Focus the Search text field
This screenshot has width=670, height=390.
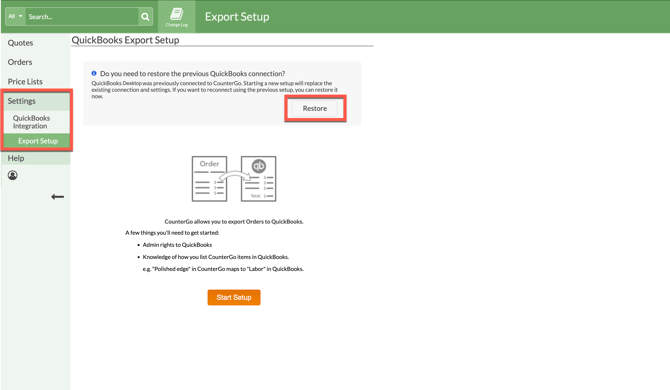coord(82,17)
